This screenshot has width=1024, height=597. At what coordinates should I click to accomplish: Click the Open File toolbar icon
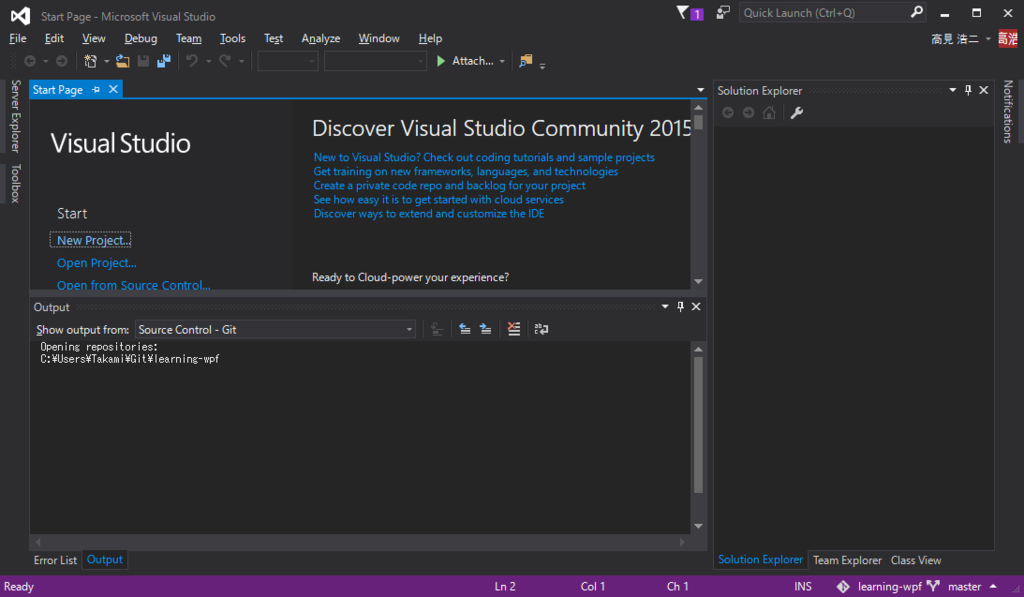(123, 61)
